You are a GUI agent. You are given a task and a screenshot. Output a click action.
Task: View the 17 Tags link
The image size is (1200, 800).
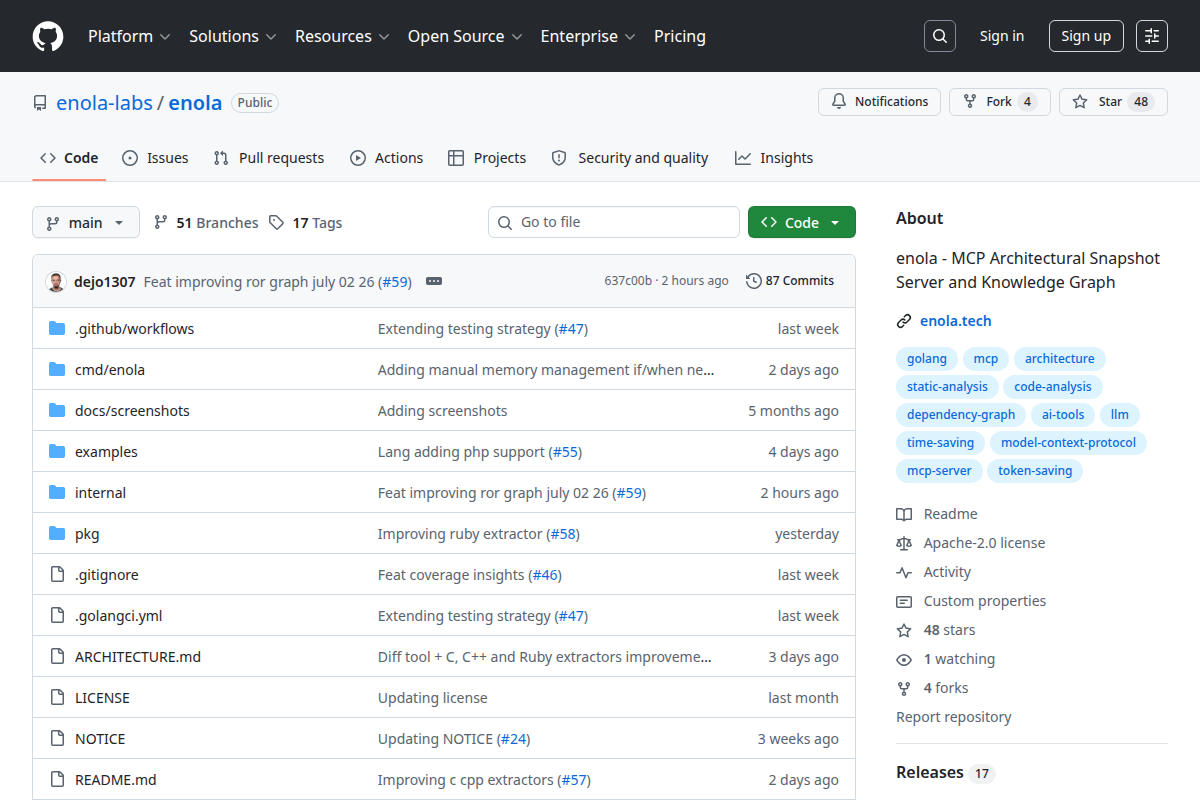[x=305, y=223]
